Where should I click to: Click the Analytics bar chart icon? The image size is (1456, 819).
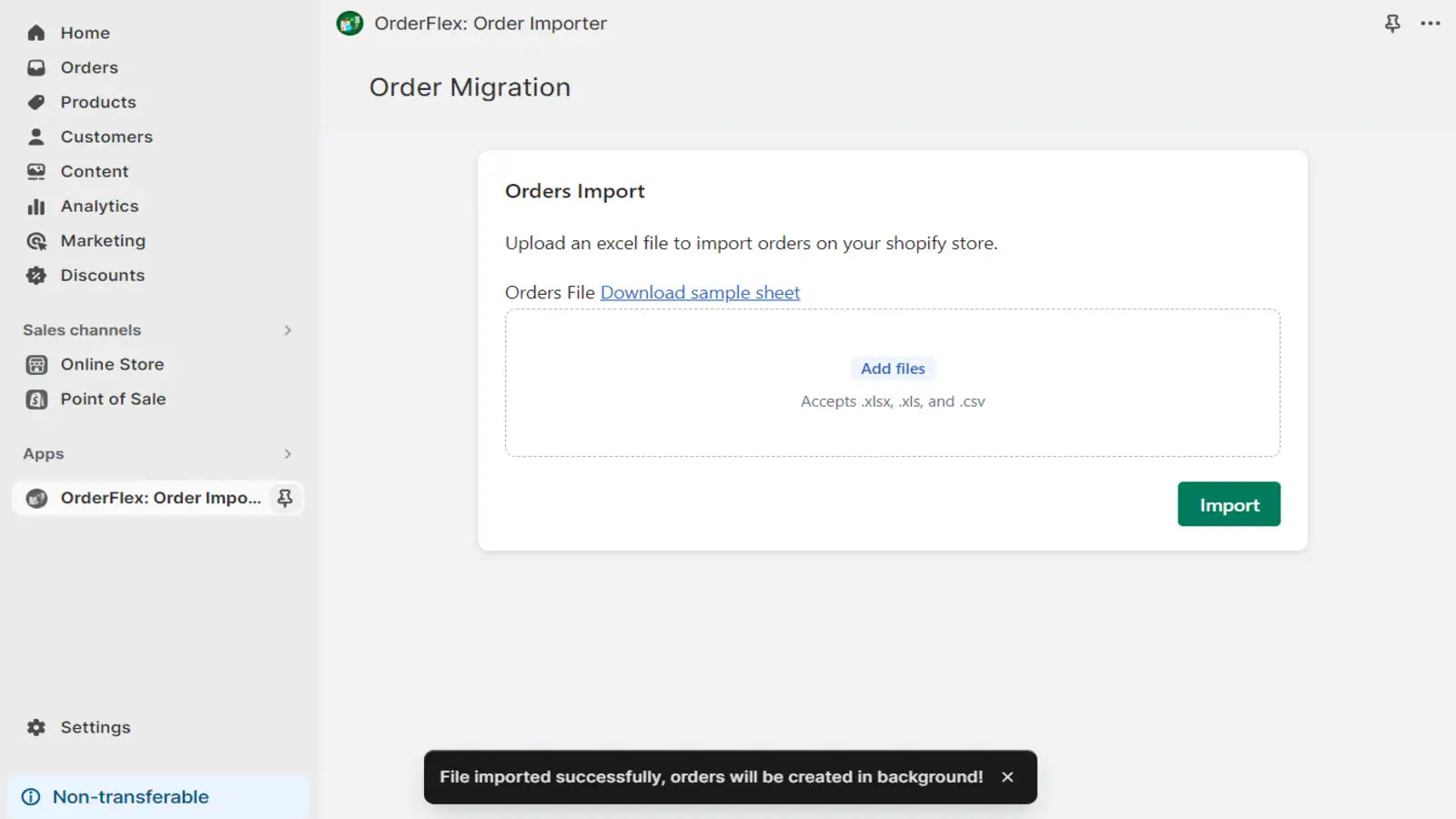(x=36, y=207)
